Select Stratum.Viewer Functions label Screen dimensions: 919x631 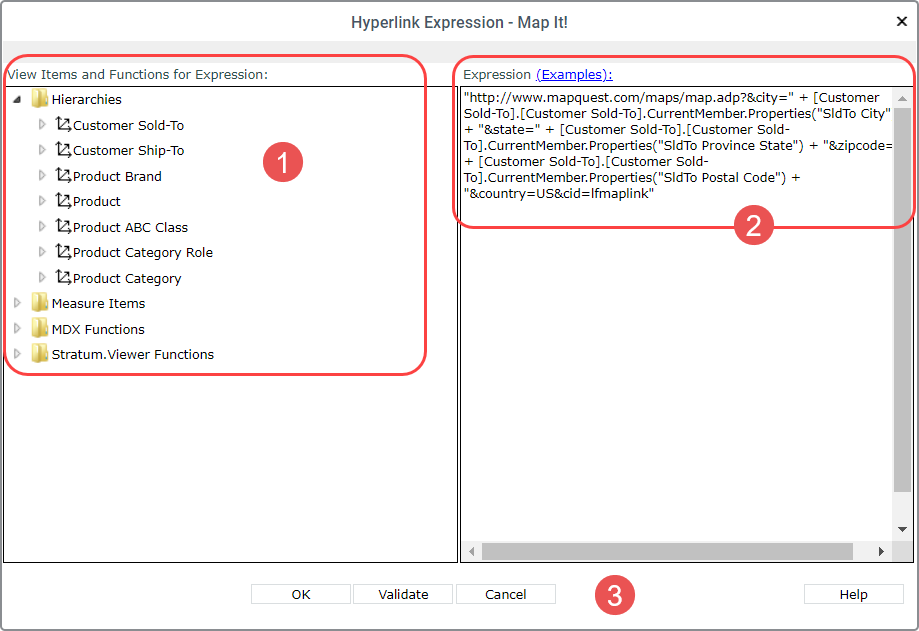click(132, 354)
